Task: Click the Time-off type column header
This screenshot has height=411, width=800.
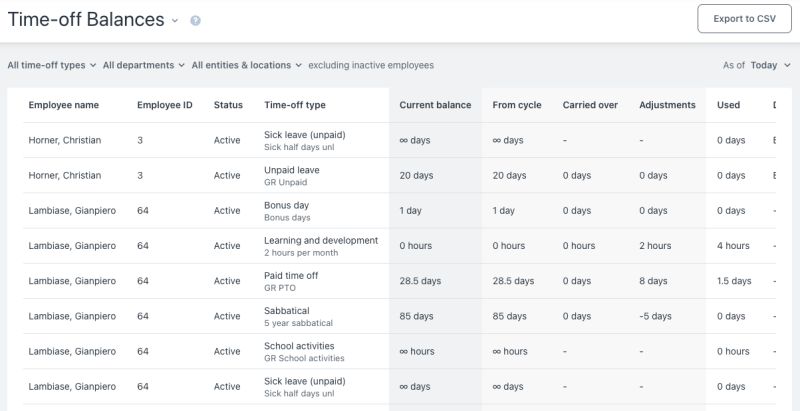Action: pyautogui.click(x=295, y=105)
